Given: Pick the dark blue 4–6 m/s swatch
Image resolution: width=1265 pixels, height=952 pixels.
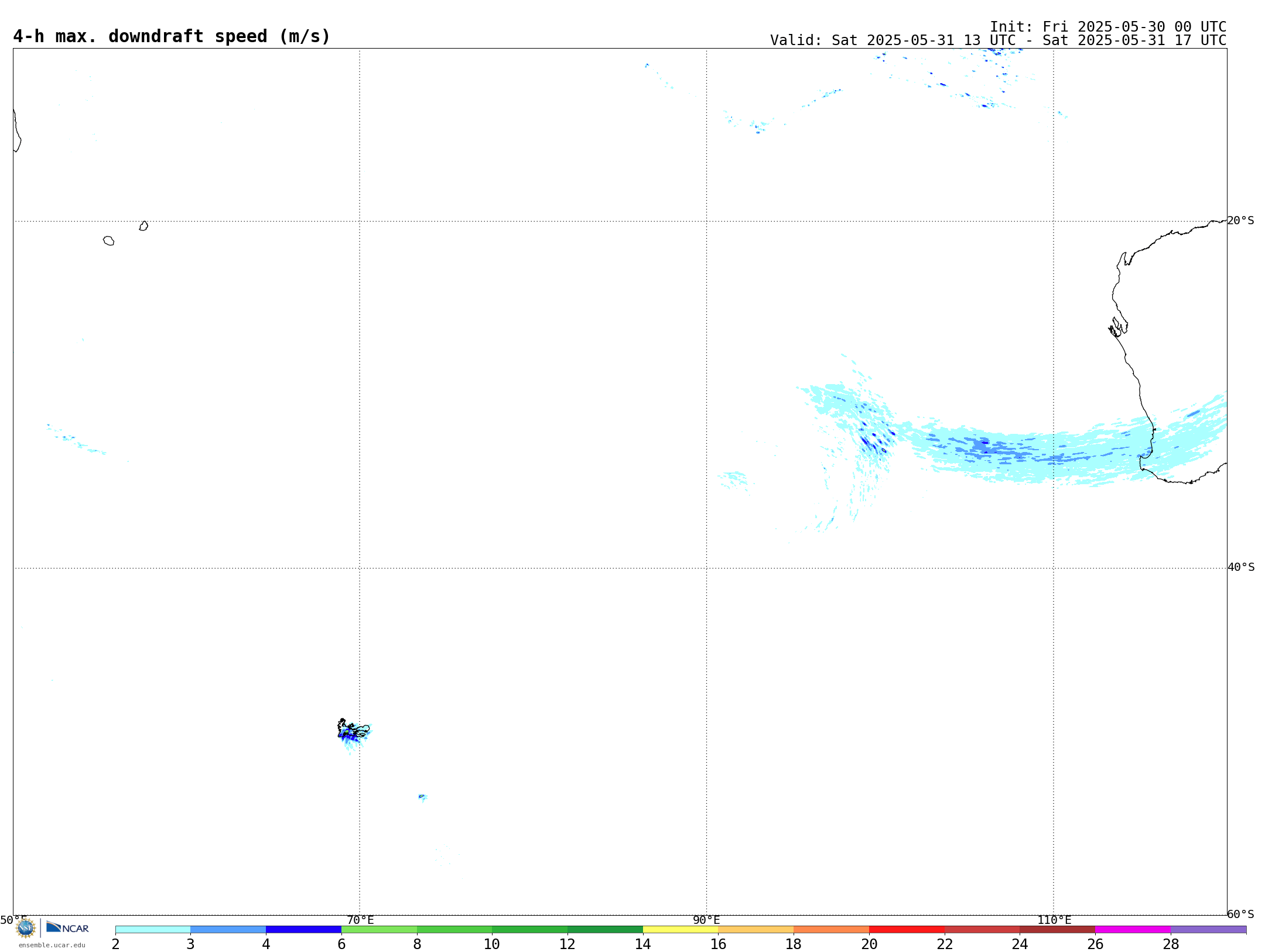Looking at the screenshot, I should point(303,930).
